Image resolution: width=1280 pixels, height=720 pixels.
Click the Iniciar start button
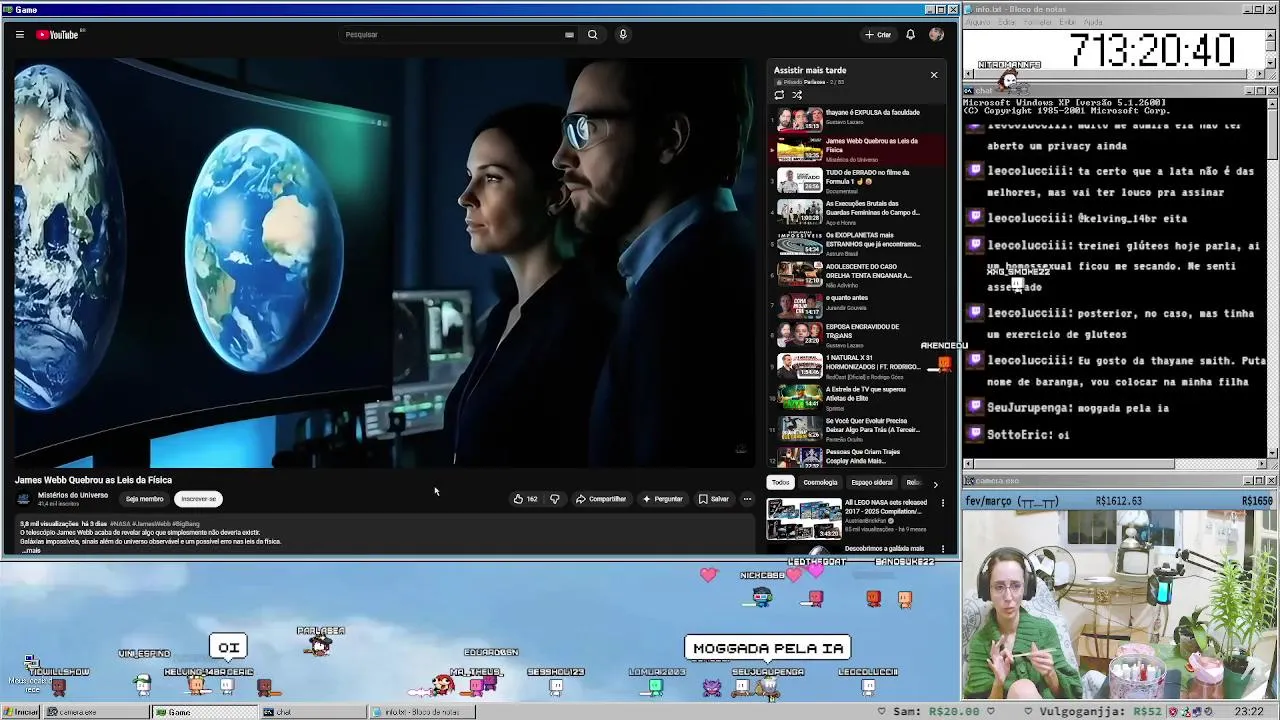click(20, 712)
